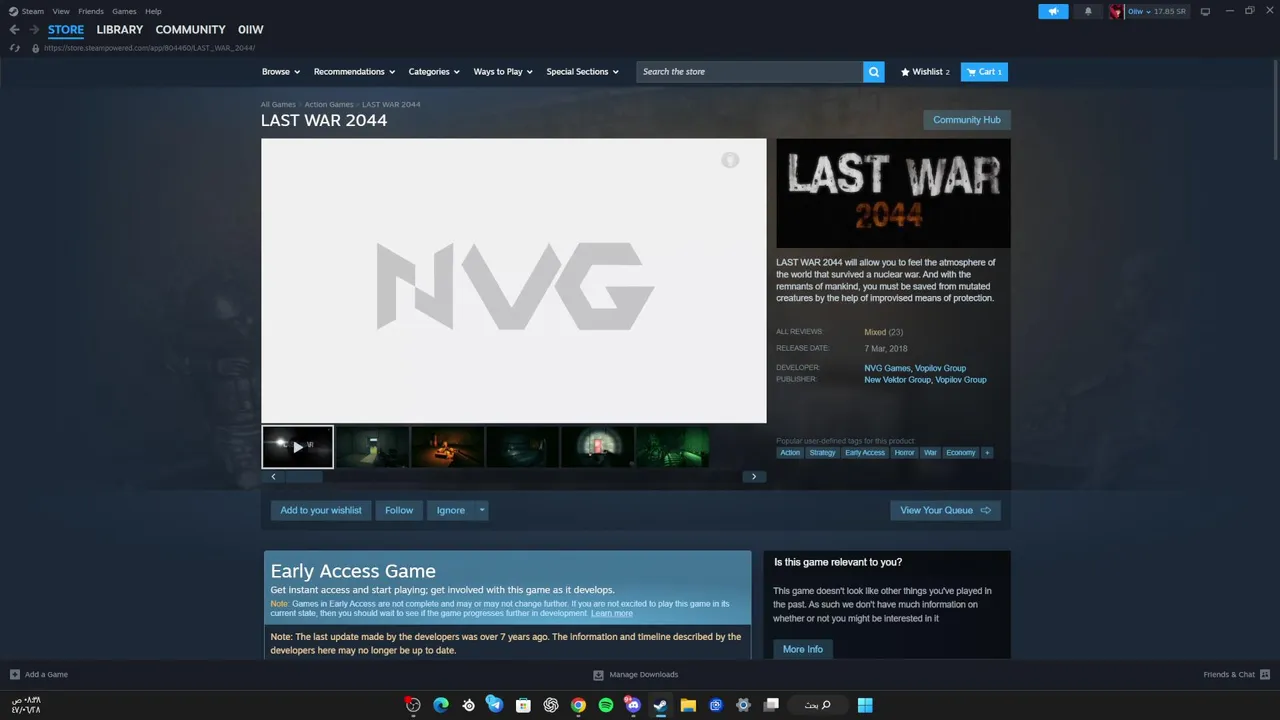The width and height of the screenshot is (1280, 720).
Task: Open the View menu
Action: coord(61,11)
